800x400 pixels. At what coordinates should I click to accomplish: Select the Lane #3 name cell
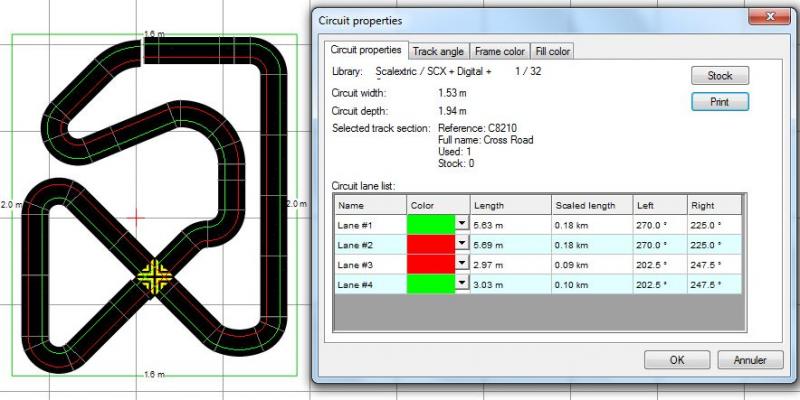point(370,264)
